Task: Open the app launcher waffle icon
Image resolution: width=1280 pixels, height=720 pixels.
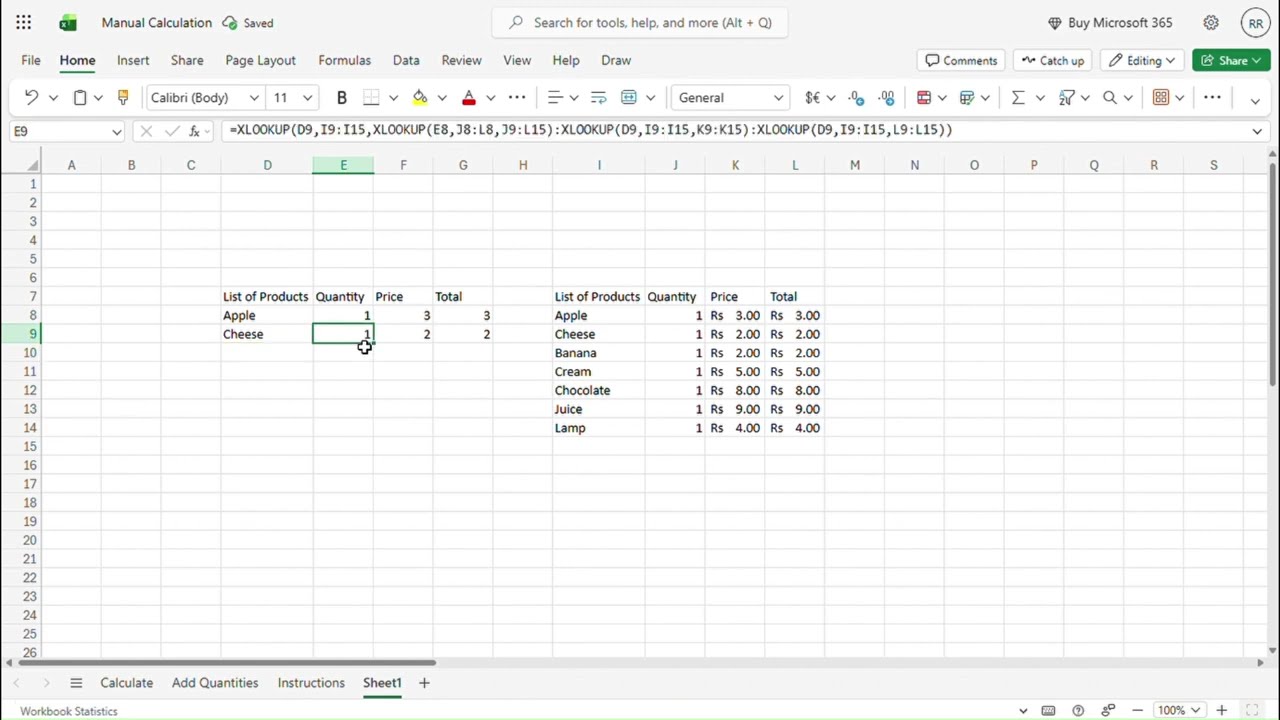Action: [x=23, y=22]
